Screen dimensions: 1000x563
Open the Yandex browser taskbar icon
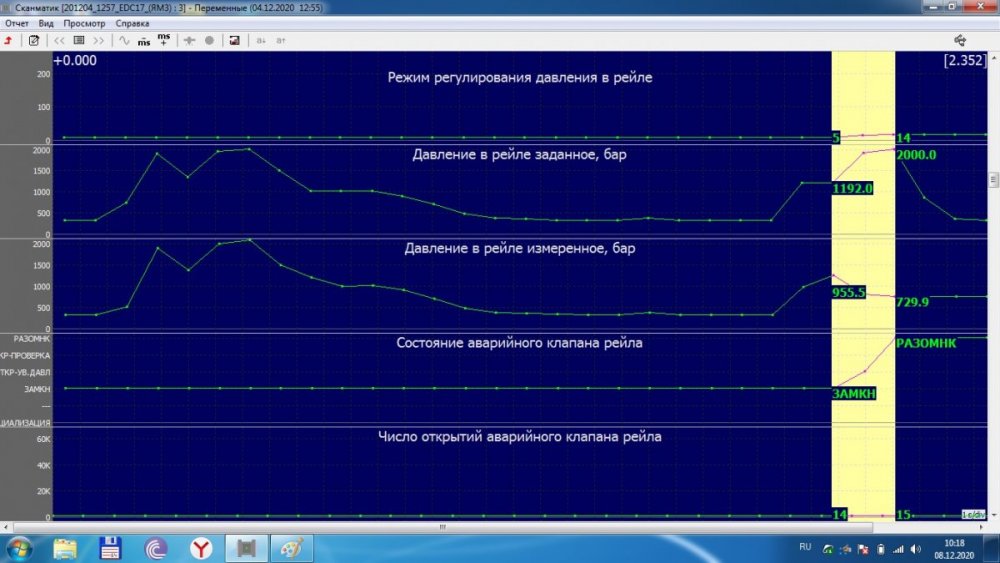tap(201, 548)
